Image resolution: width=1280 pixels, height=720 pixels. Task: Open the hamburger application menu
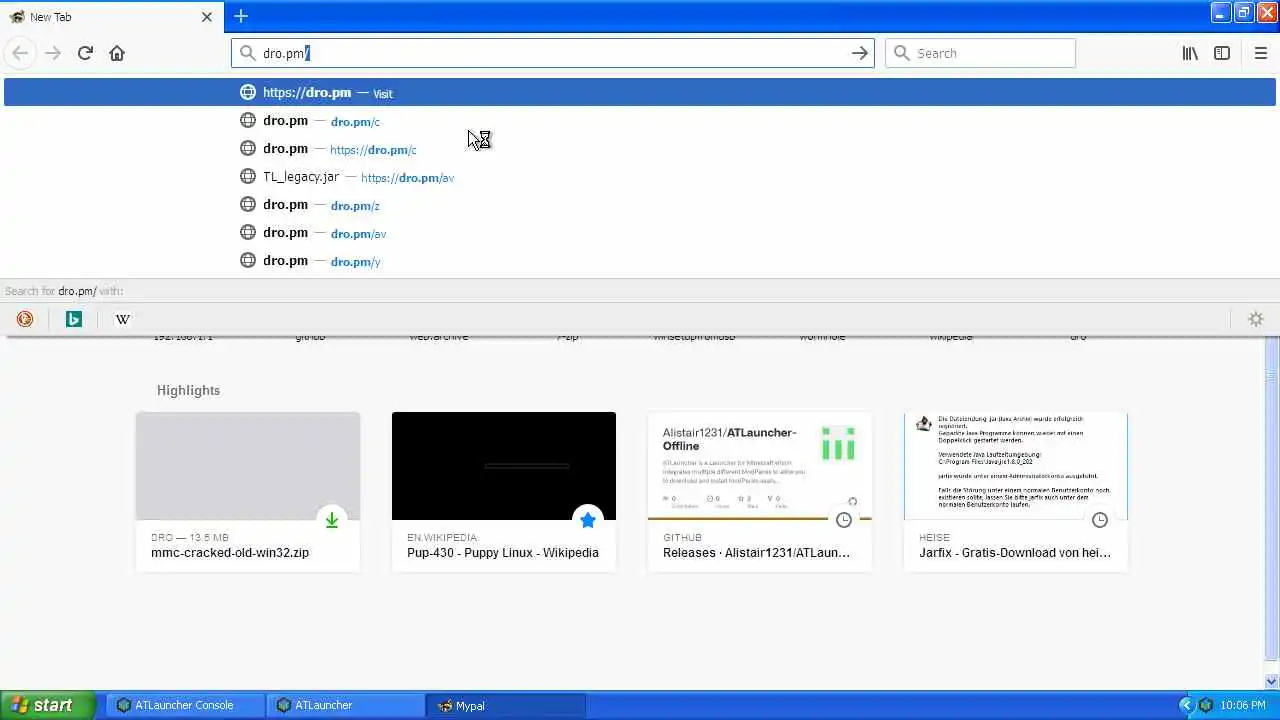1260,53
